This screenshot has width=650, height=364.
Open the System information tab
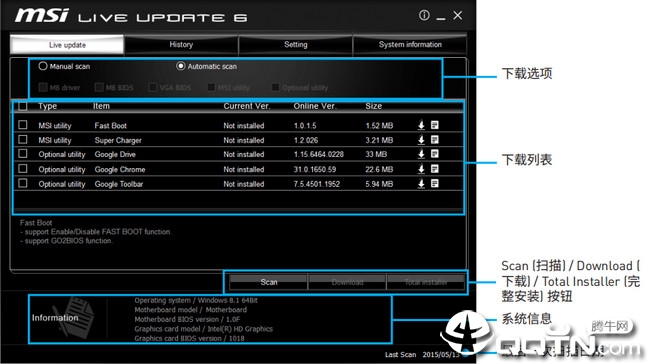point(410,45)
